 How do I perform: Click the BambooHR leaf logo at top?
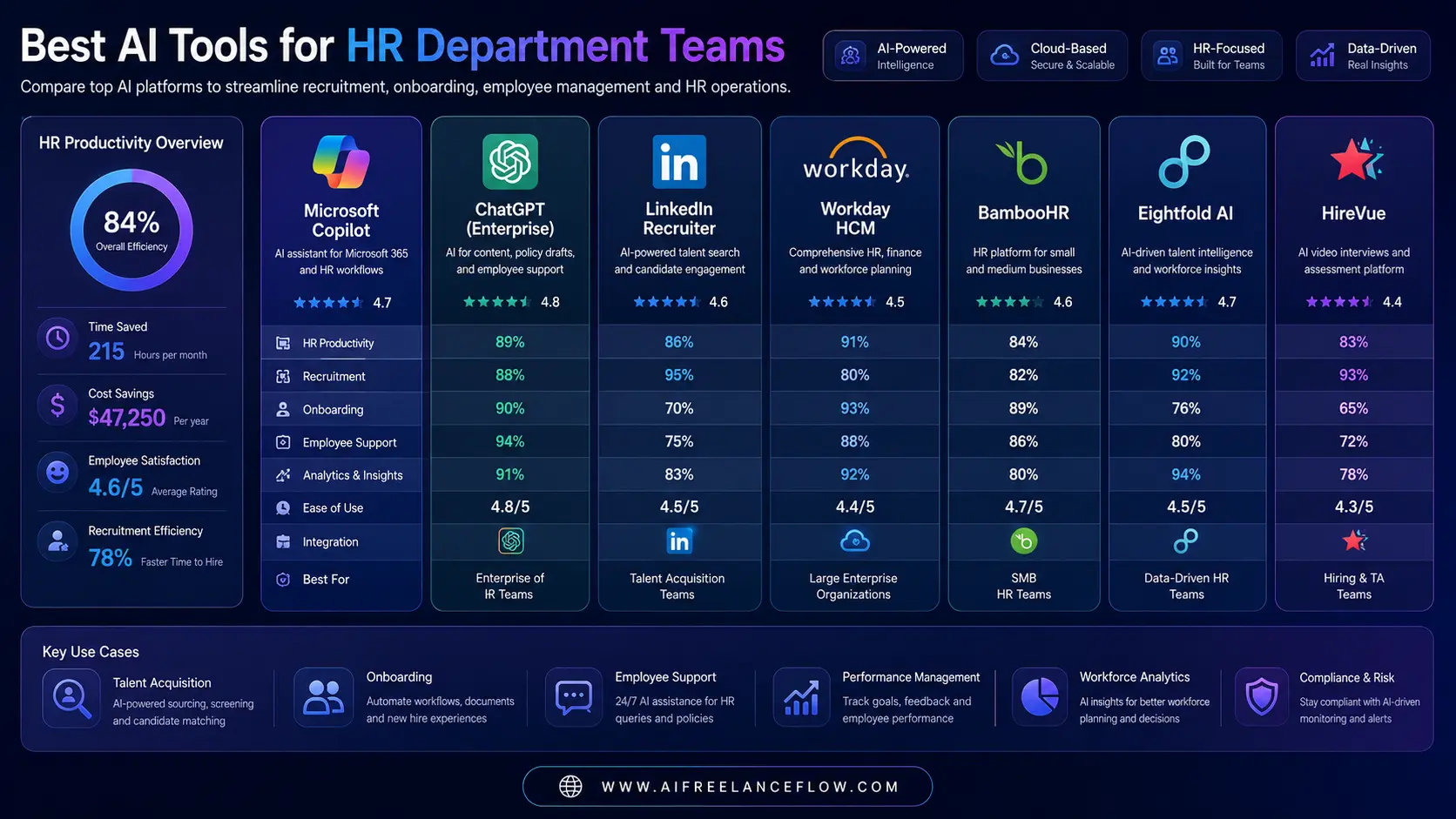tap(1022, 163)
